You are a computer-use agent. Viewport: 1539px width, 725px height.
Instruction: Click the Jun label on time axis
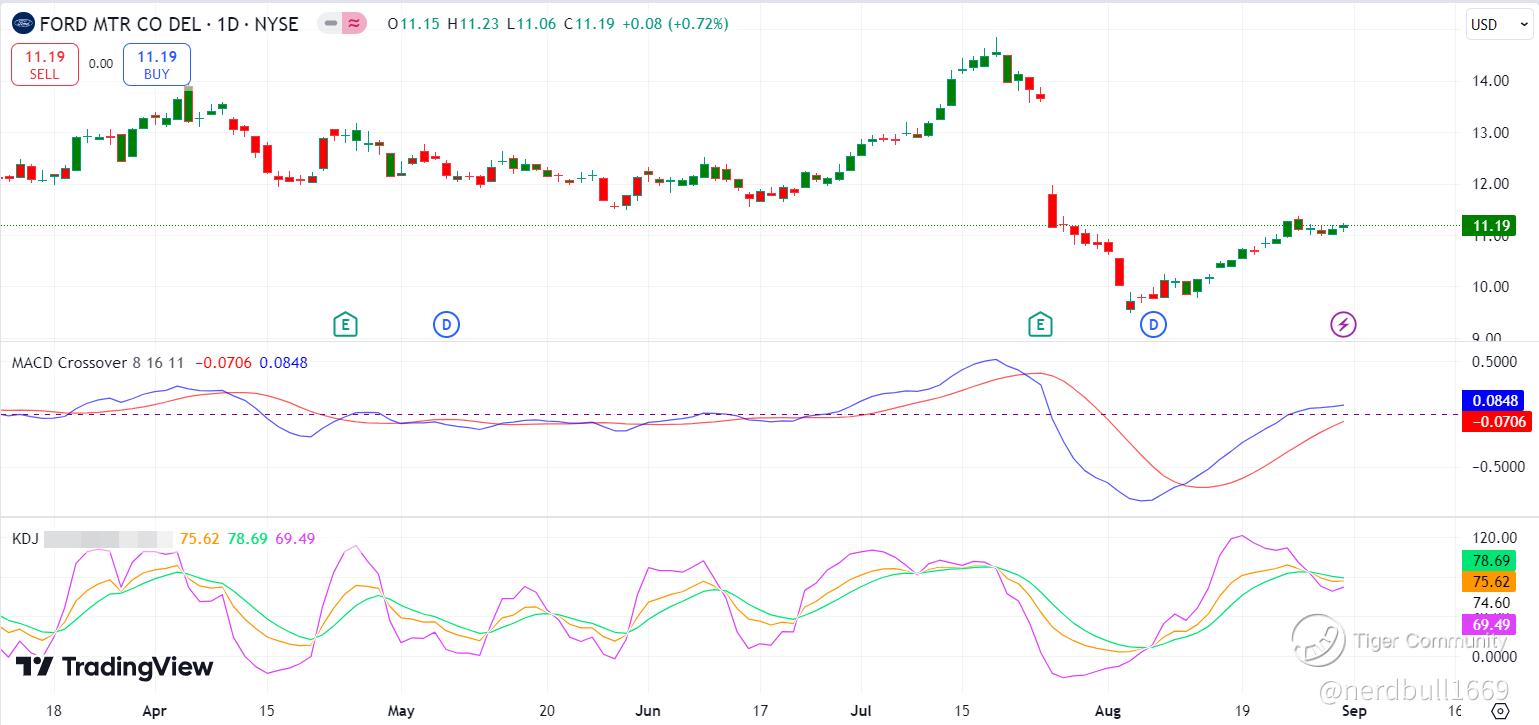(x=648, y=711)
